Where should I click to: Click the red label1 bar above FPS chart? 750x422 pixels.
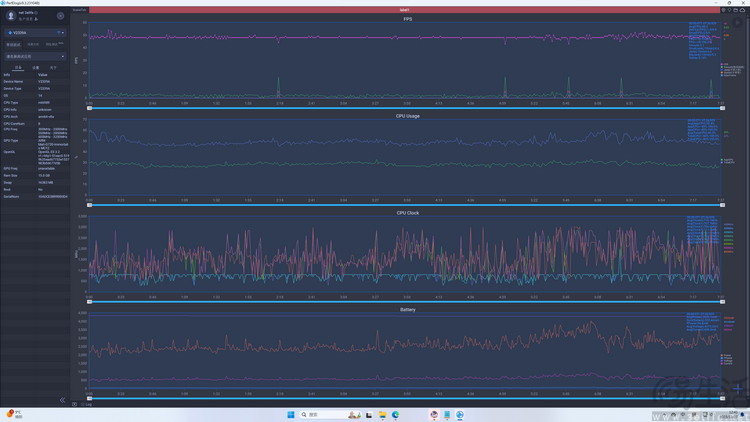coord(405,10)
